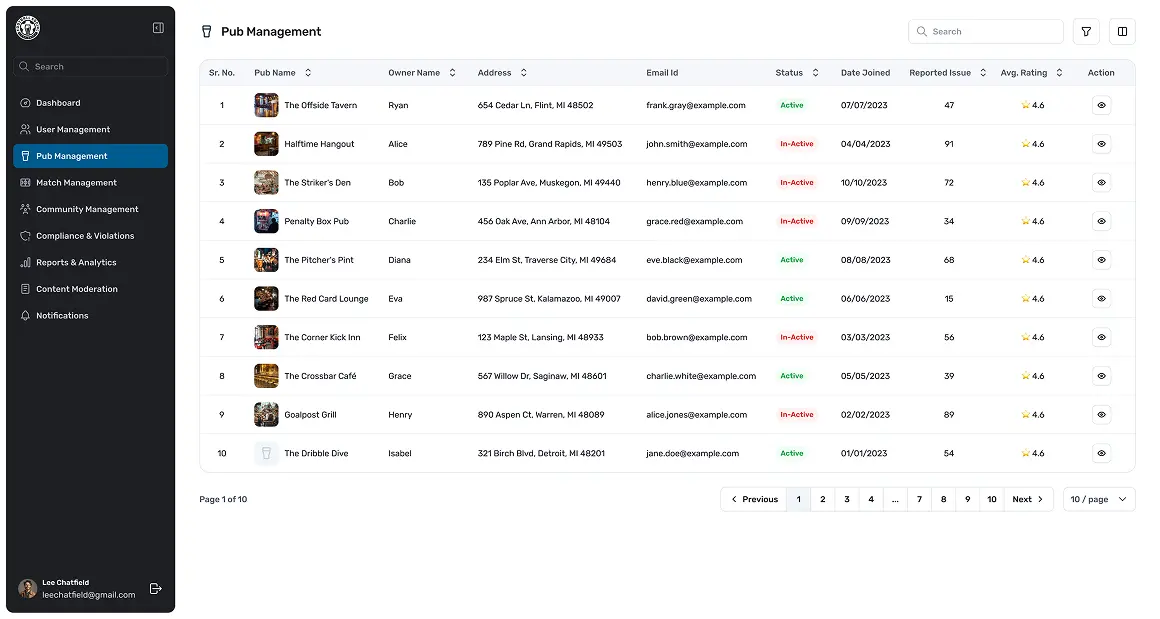Screen dimensions: 1160x619
Task: Sort by Avg. Rating column
Action: click(1059, 73)
